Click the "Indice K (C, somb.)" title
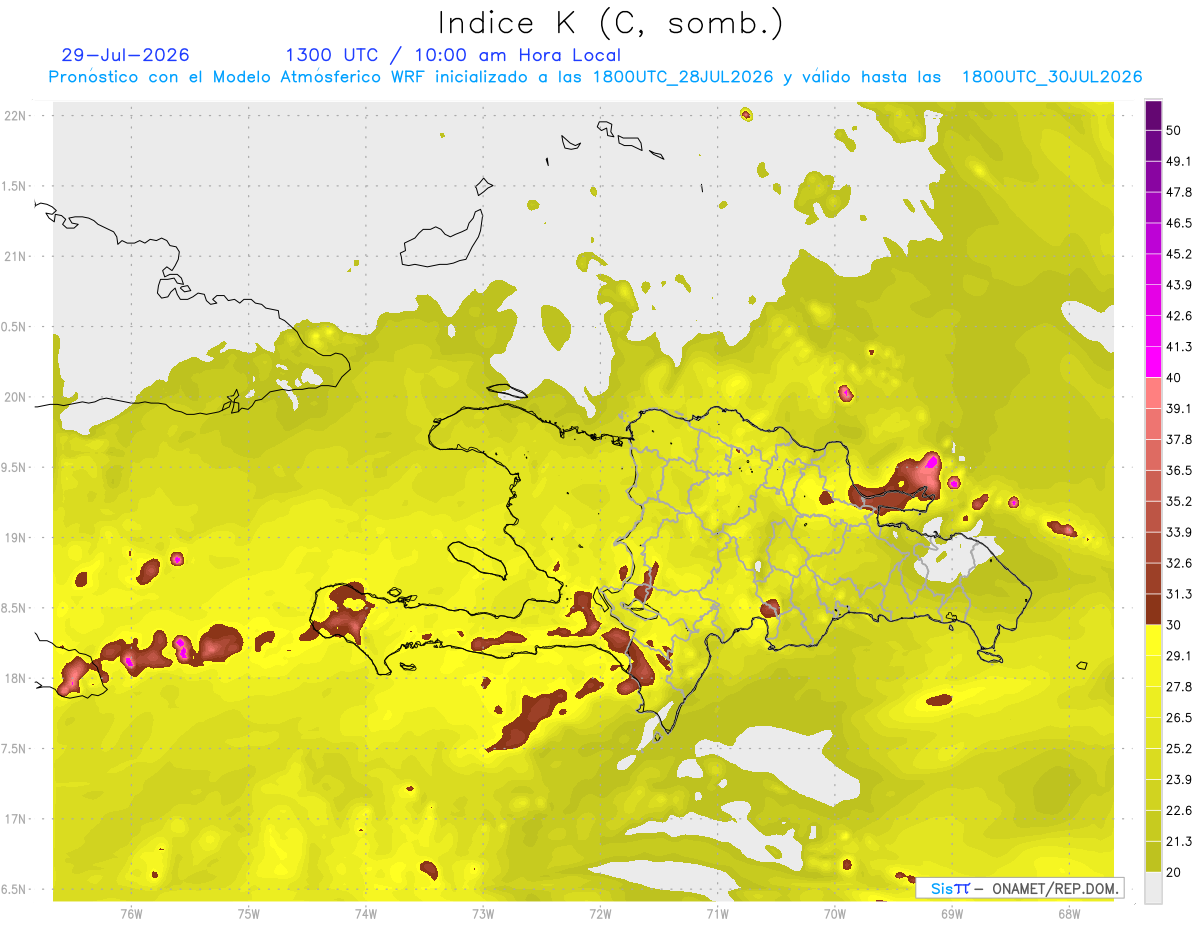1200x927 pixels. coord(610,23)
